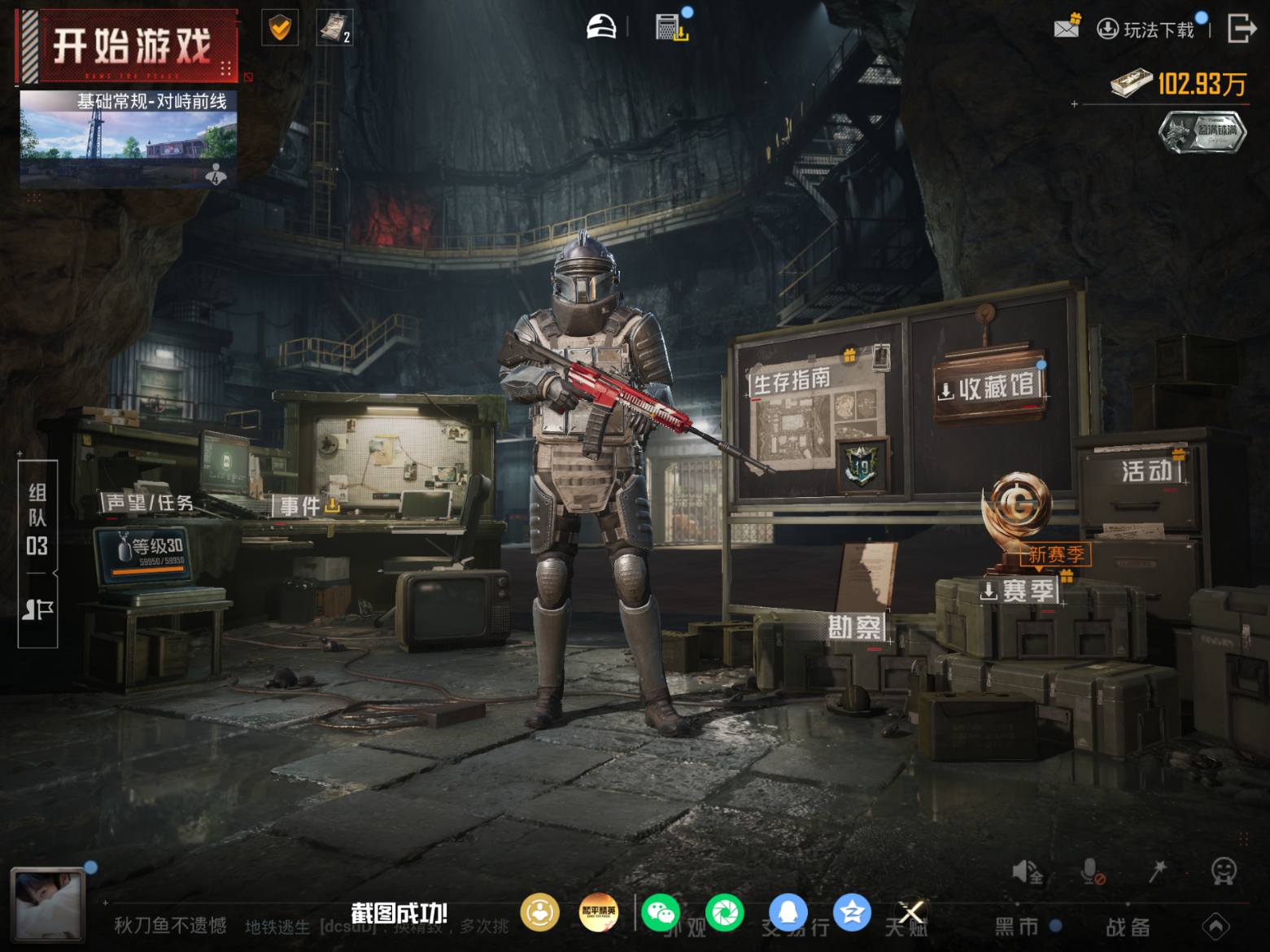
Task: Expand the 组队 03 team panel
Action: pos(37,553)
